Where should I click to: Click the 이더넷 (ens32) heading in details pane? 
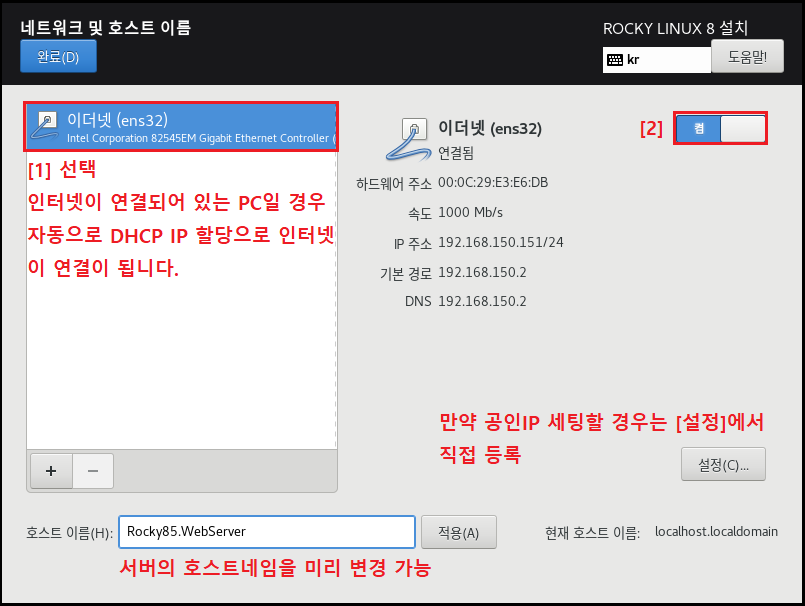coord(490,128)
